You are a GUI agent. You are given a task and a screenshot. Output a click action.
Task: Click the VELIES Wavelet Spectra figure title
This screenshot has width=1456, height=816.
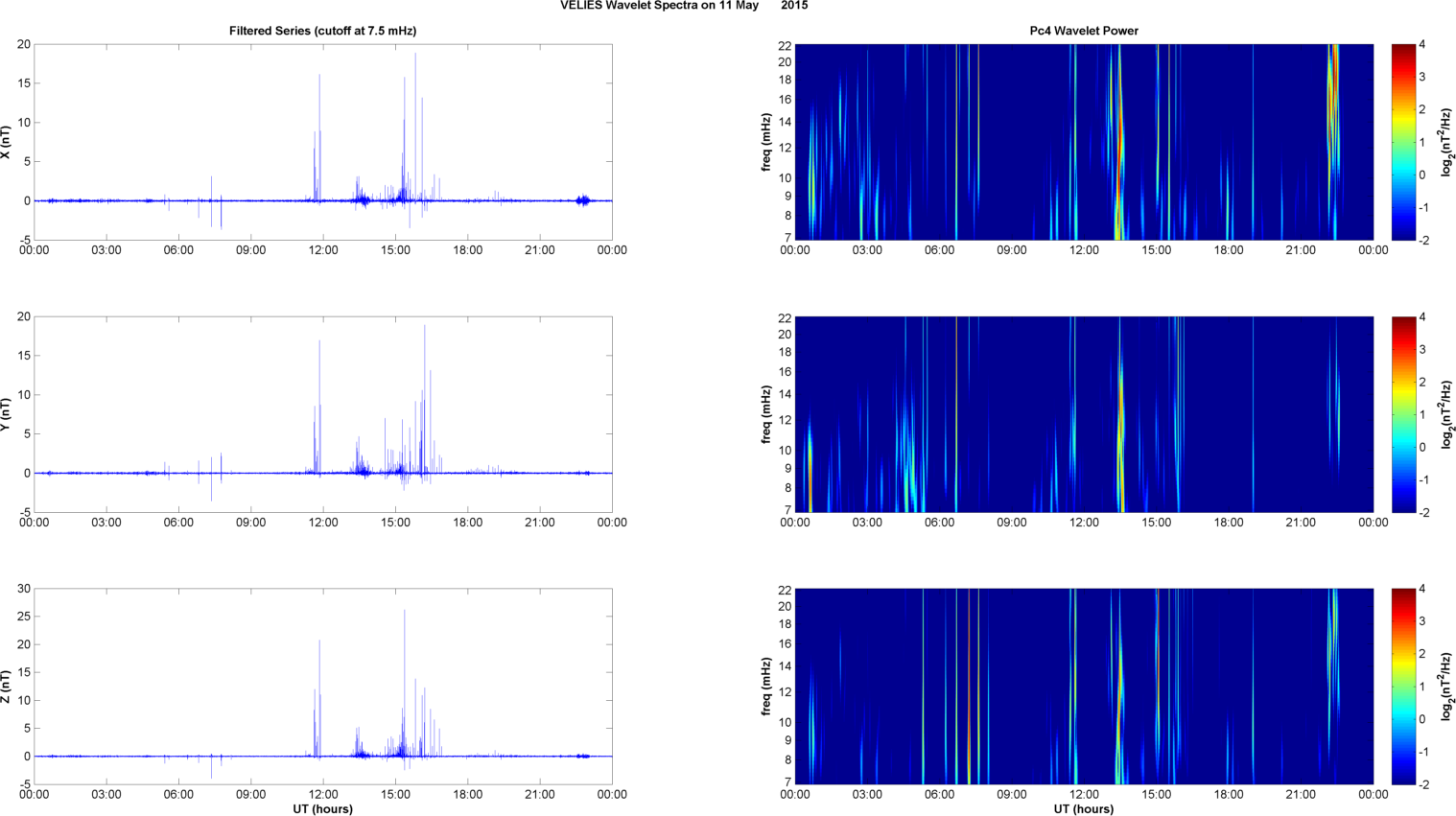point(683,6)
